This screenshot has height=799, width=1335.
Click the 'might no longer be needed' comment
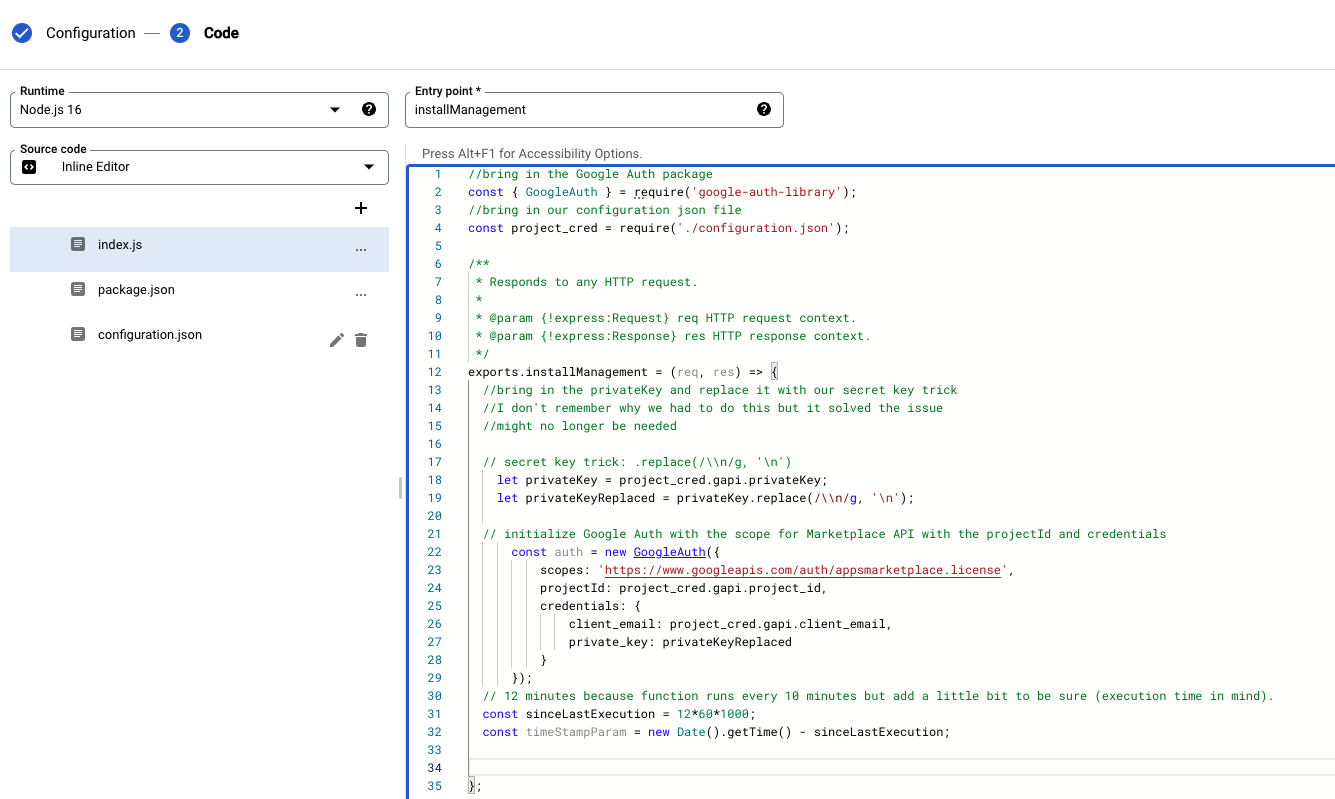pos(580,426)
